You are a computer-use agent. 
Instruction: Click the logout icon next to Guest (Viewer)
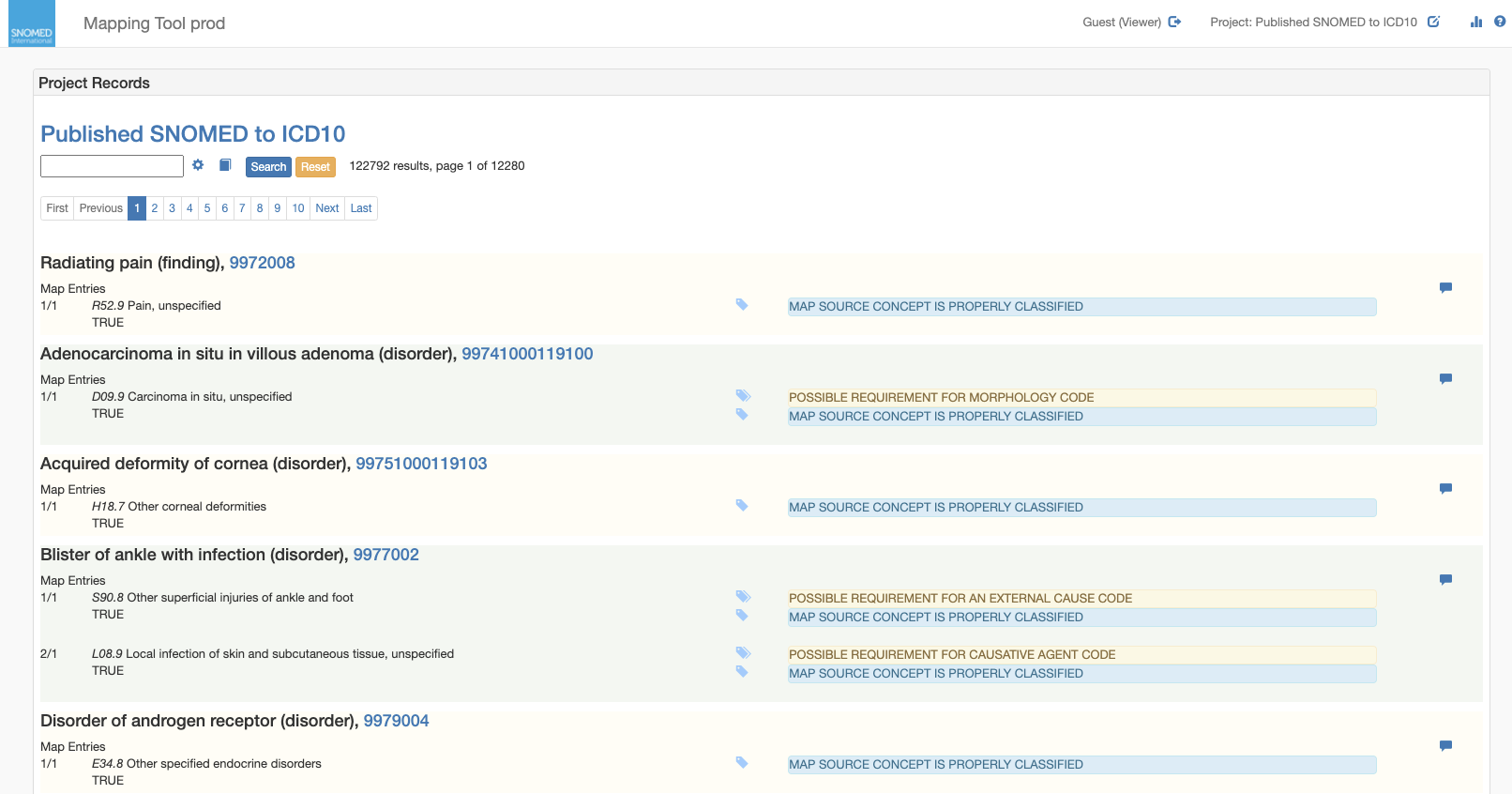(1174, 22)
